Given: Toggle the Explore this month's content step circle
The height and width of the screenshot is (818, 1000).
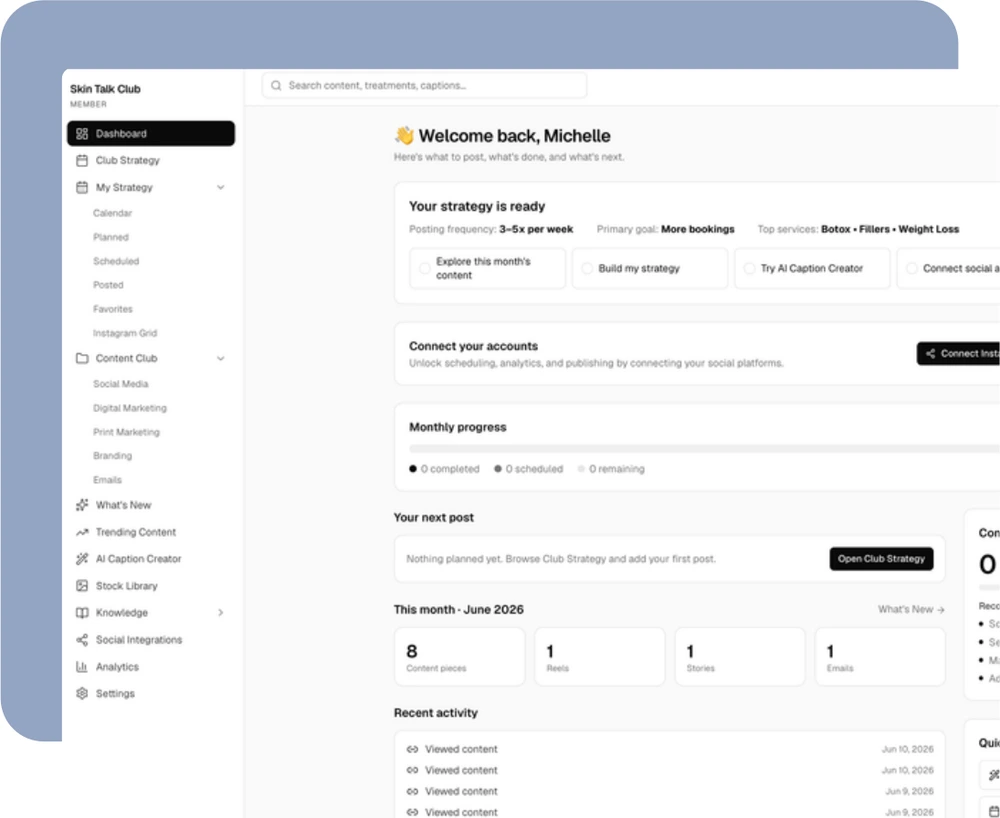Looking at the screenshot, I should click(x=424, y=268).
